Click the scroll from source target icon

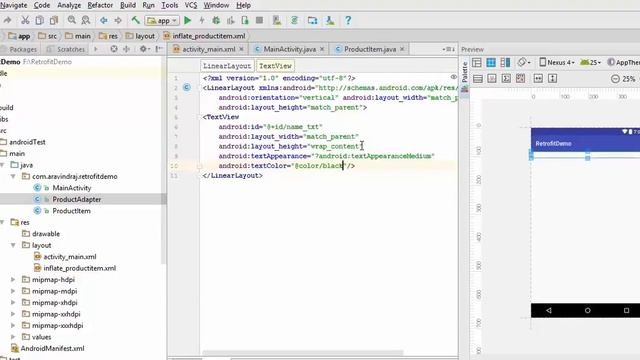point(114,49)
